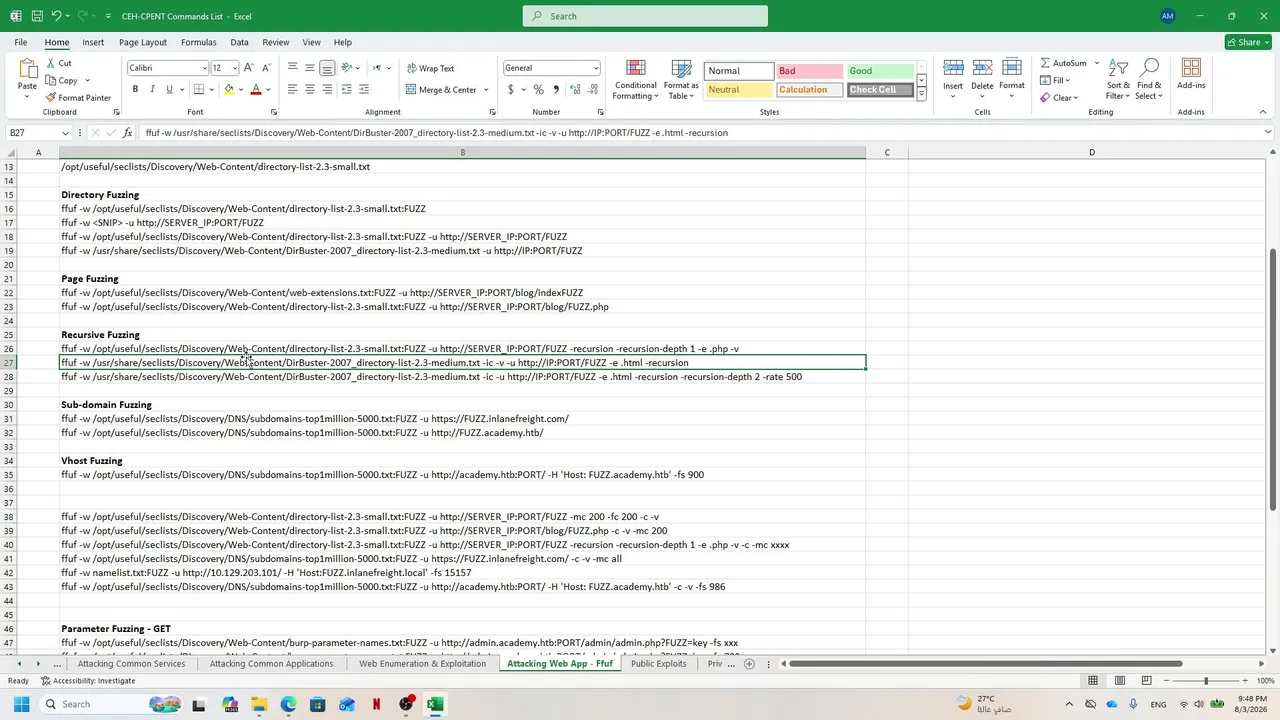This screenshot has height=720, width=1280.
Task: Switch to Page Break Preview view icon
Action: [x=1146, y=681]
